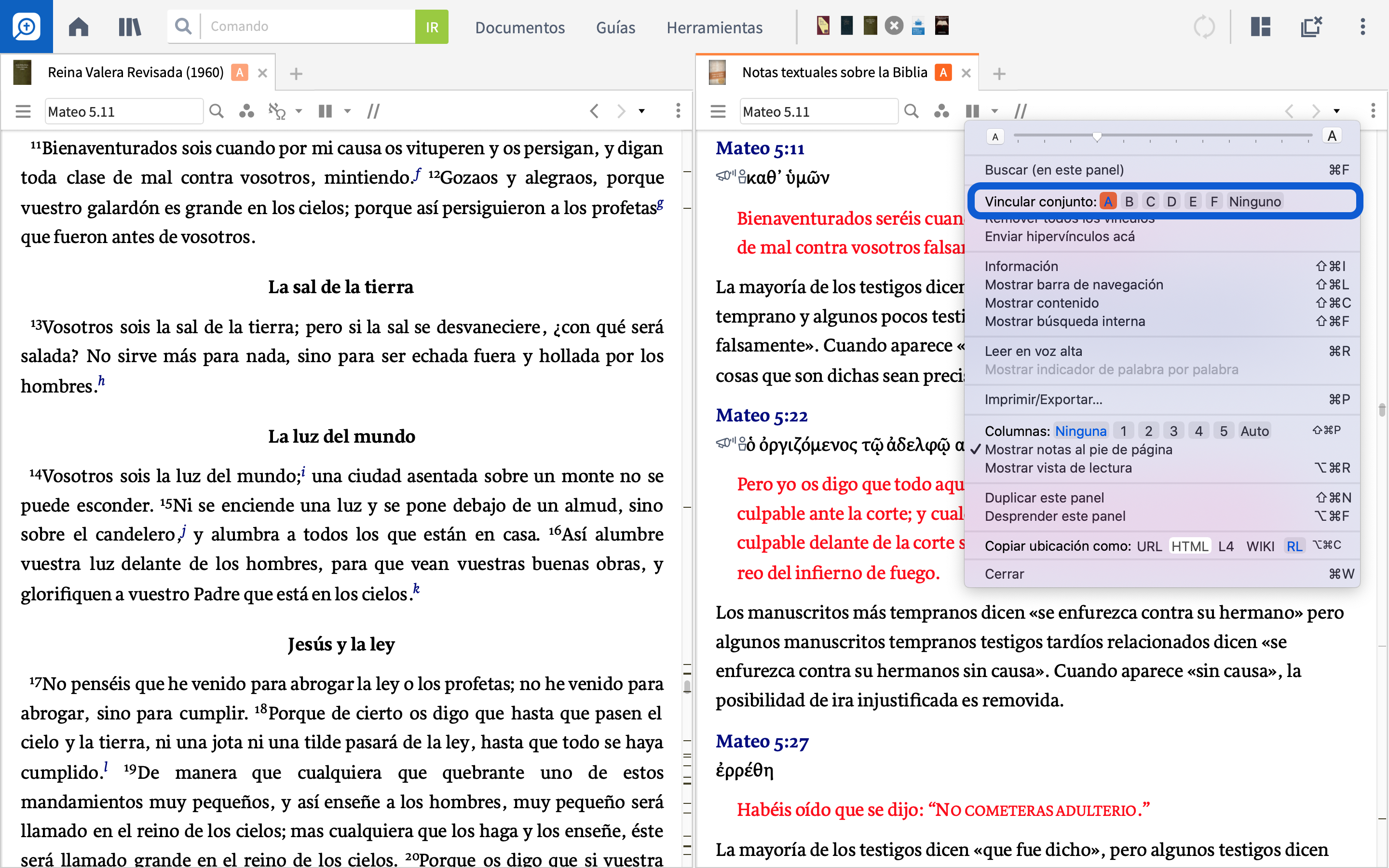Open the Reina Valera panel three-dot menu

pyautogui.click(x=678, y=111)
